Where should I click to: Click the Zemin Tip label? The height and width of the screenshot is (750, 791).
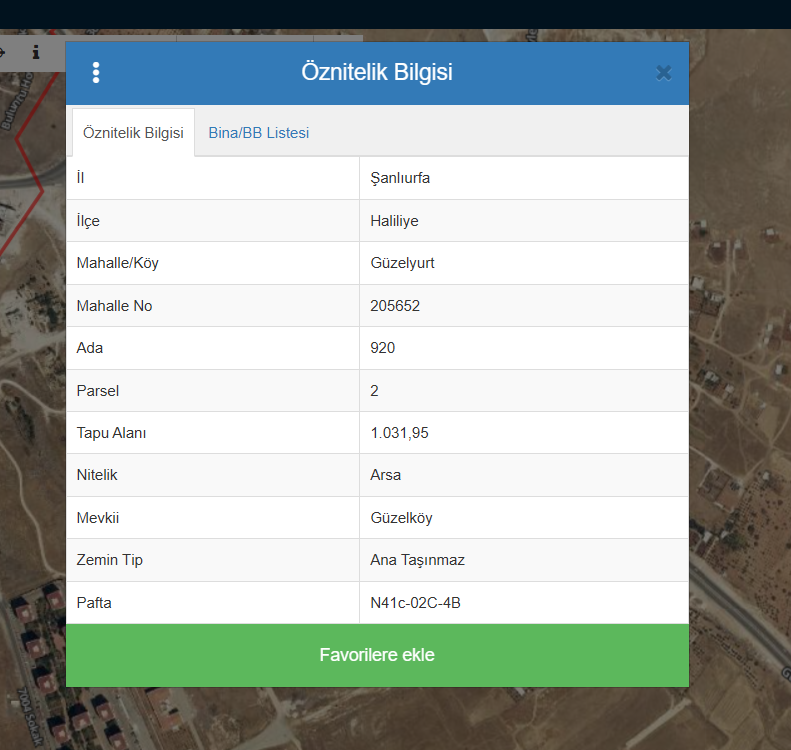(x=109, y=560)
